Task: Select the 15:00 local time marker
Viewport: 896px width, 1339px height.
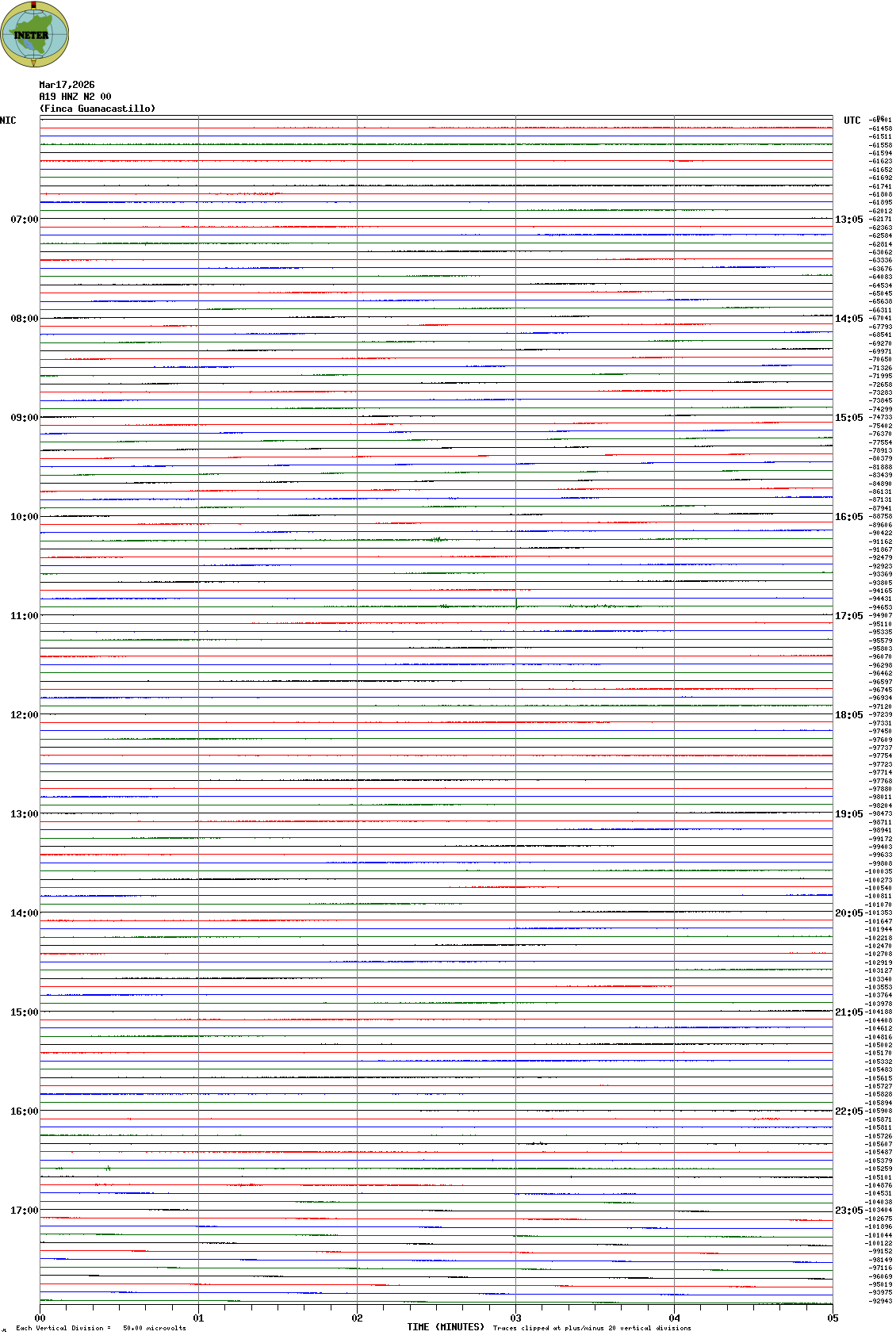Action: 24,1012
